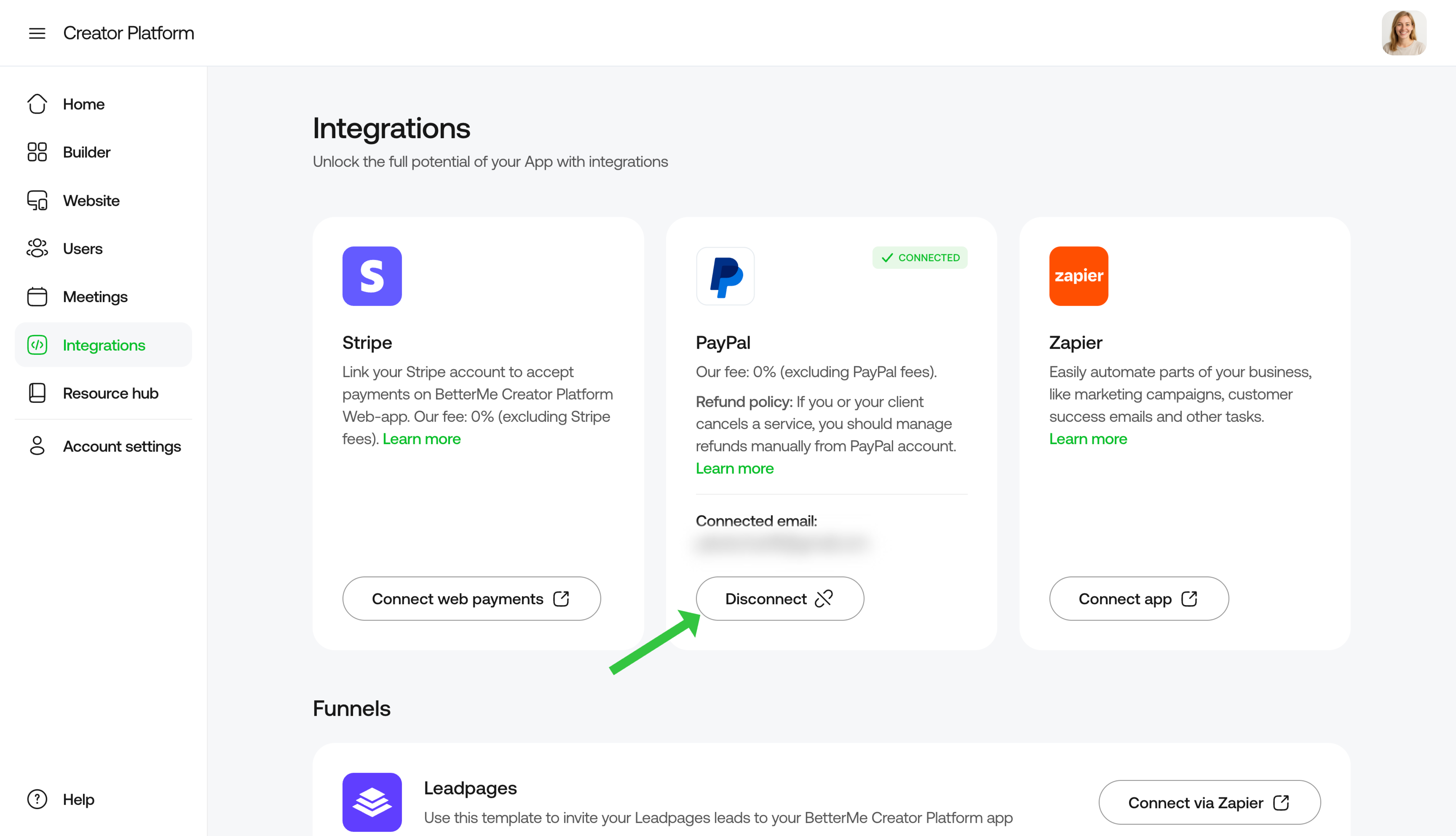1456x836 pixels.
Task: Click the CONNECTED status badge on PayPal
Action: tap(920, 257)
